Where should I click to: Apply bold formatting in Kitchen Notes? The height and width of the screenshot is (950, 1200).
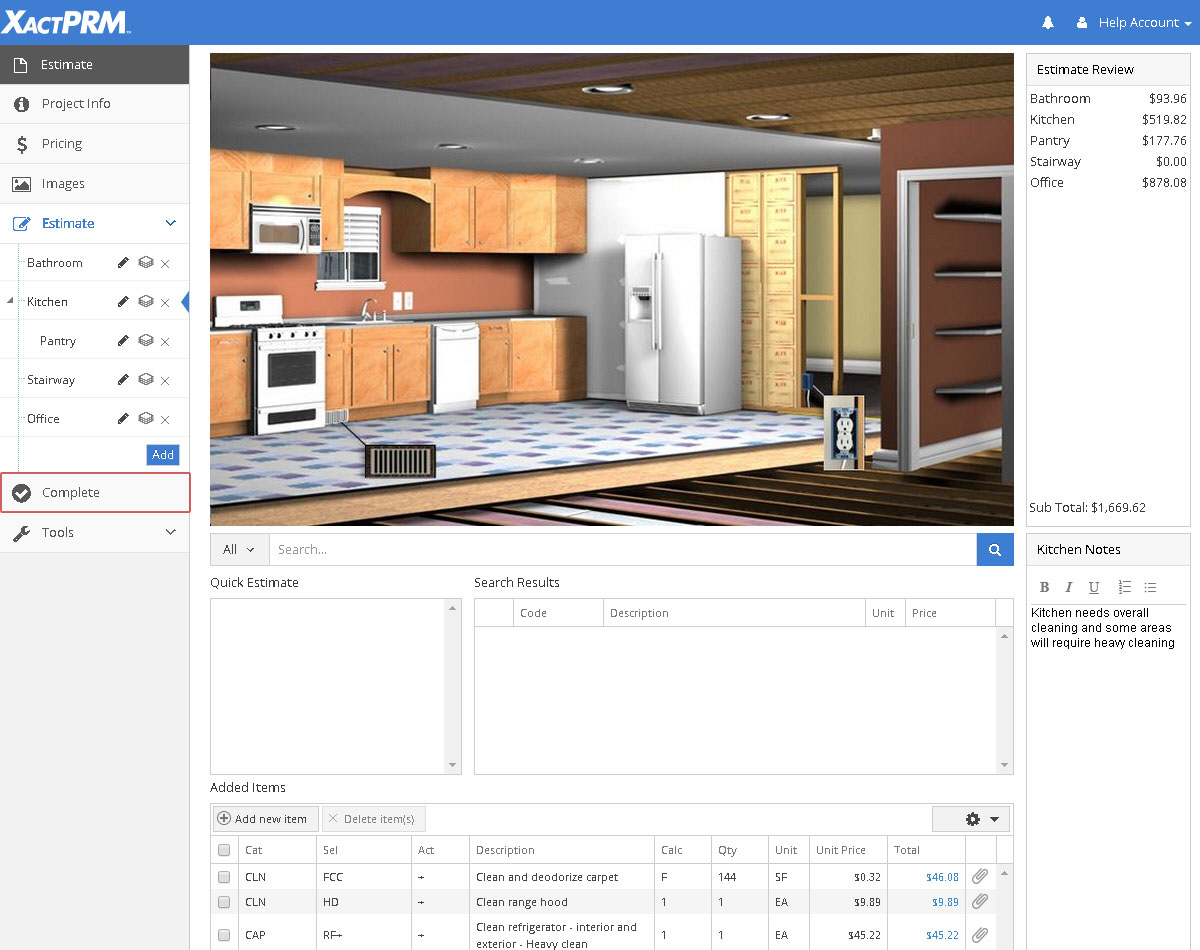coord(1044,587)
